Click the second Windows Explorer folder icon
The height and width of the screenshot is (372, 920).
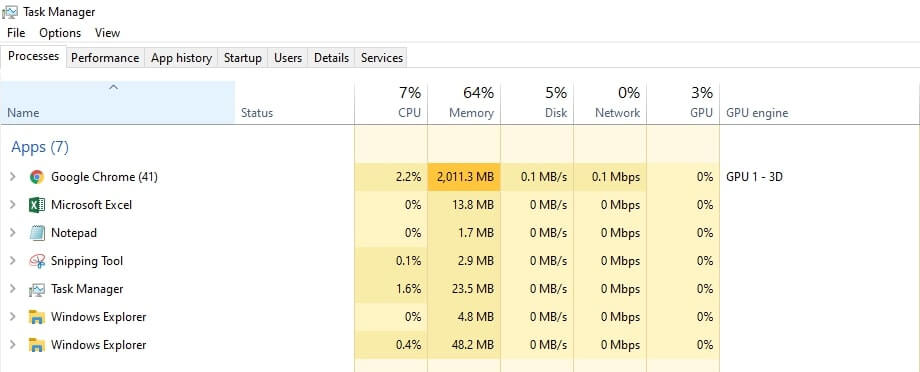pos(37,345)
